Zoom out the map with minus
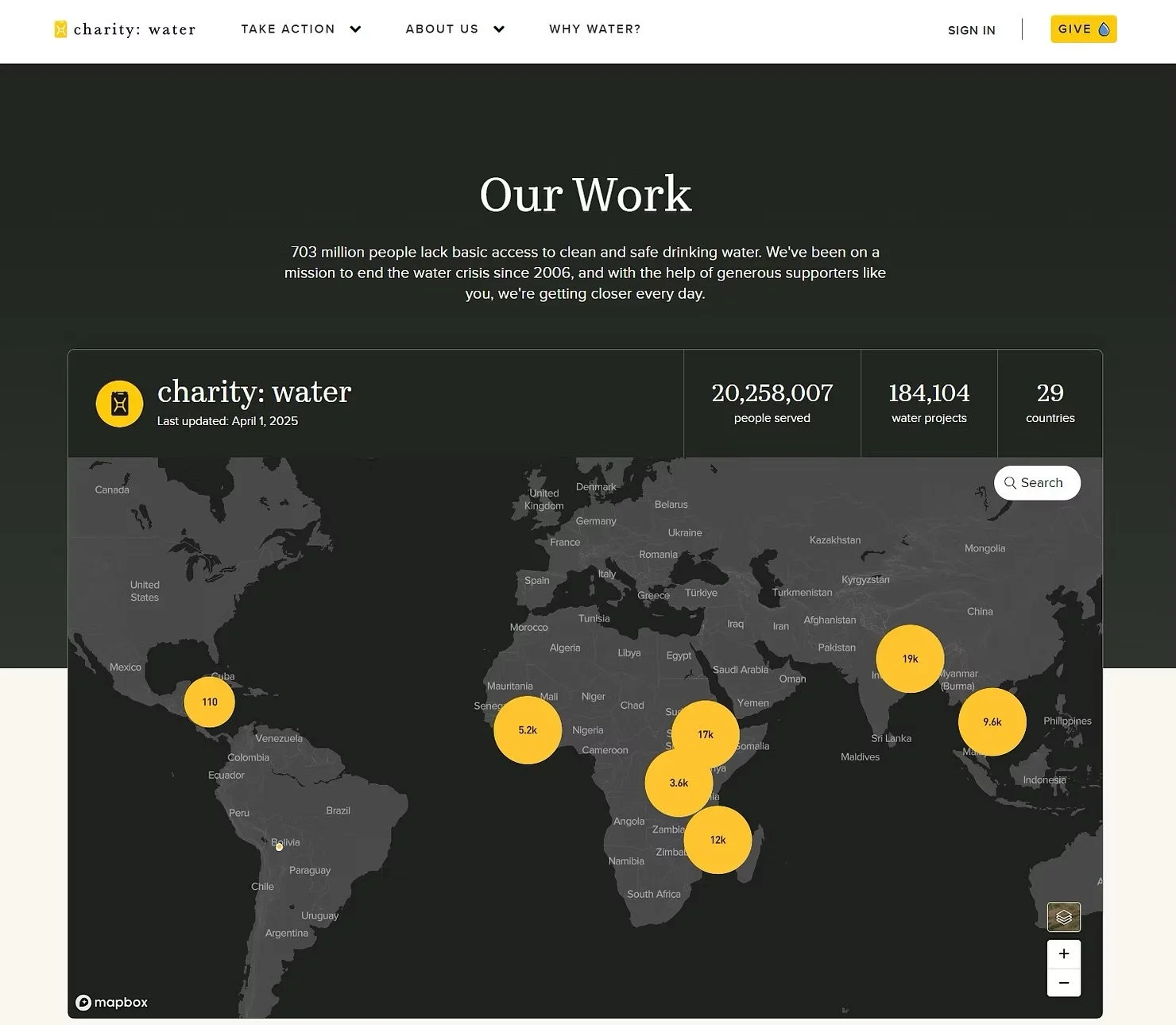Image resolution: width=1176 pixels, height=1025 pixels. point(1064,983)
